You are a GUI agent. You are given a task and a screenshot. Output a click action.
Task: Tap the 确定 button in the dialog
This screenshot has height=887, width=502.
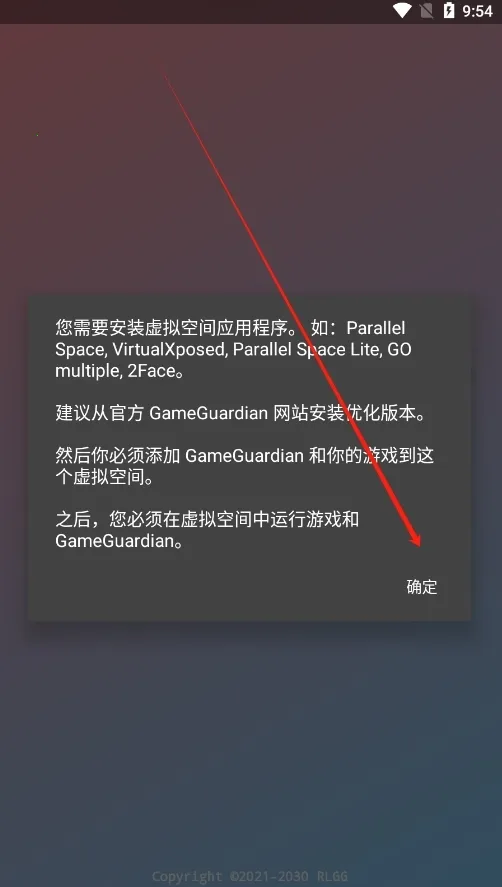tap(422, 587)
